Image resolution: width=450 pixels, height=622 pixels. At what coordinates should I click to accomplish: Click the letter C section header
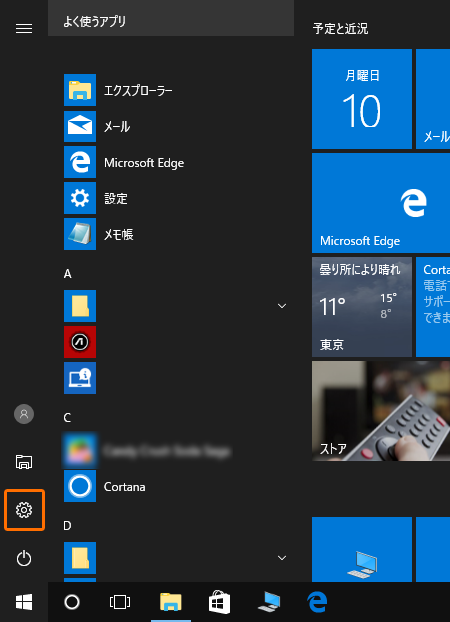coord(67,418)
